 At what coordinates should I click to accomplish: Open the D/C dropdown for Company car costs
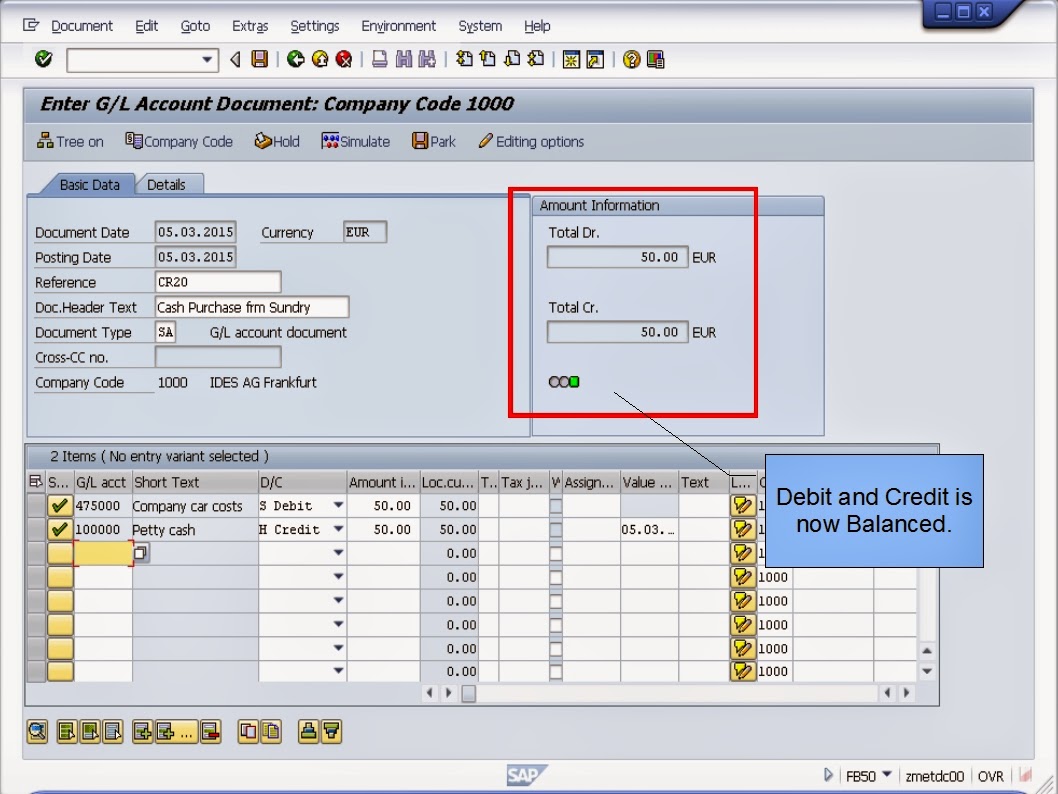(x=340, y=505)
